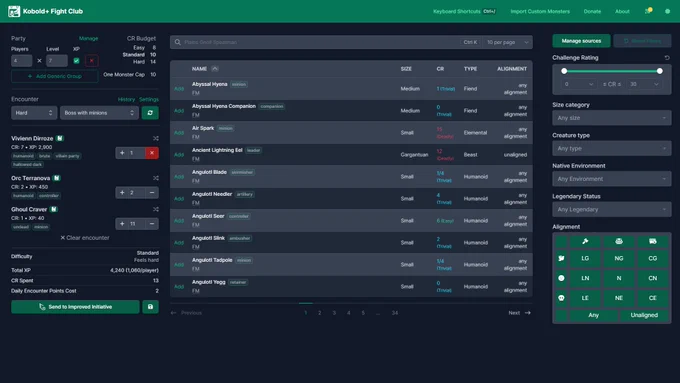Add Abyssal Hyena to the encounter
This screenshot has width=680, height=383.
click(x=179, y=89)
